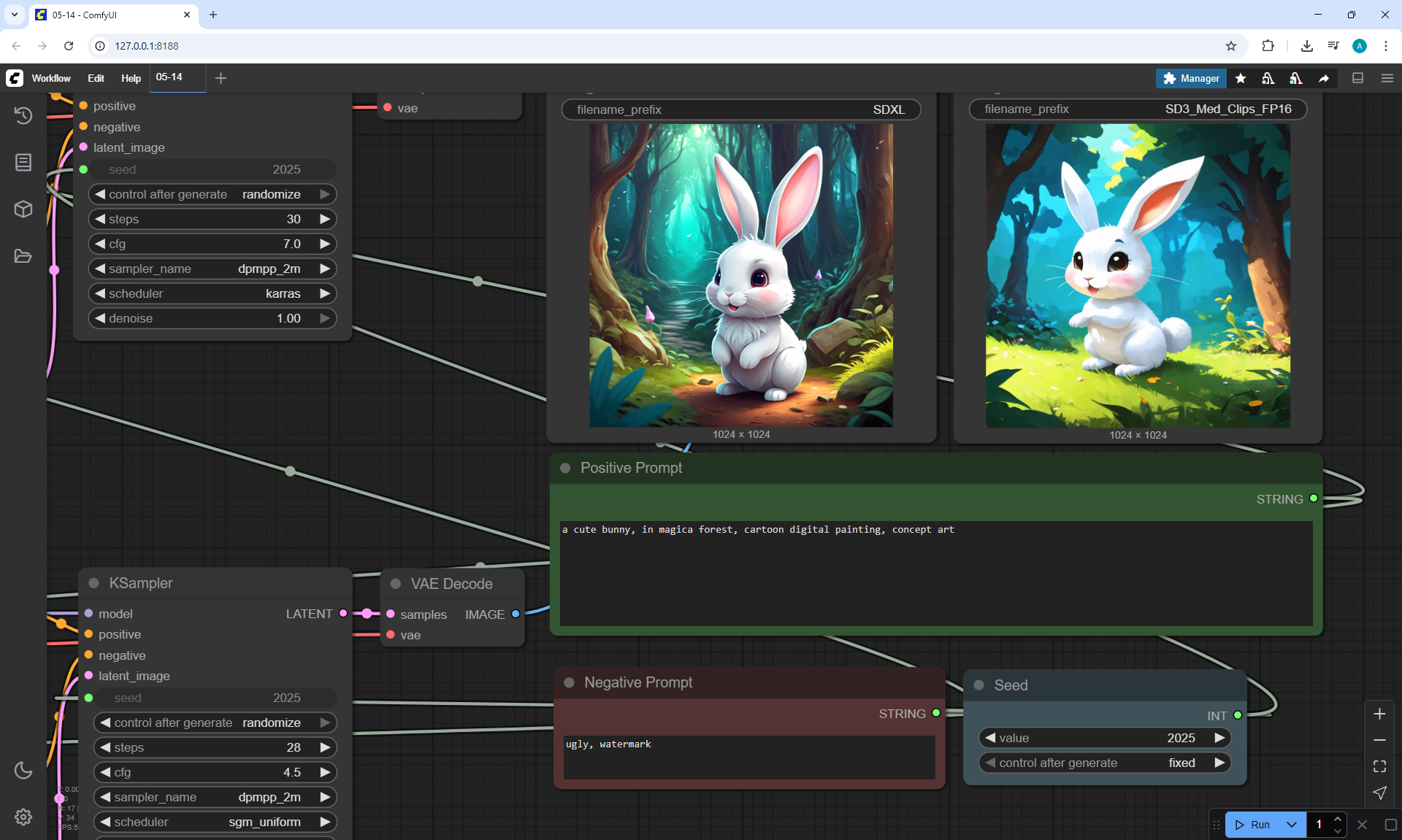
Task: Click the Run button
Action: (x=1254, y=825)
